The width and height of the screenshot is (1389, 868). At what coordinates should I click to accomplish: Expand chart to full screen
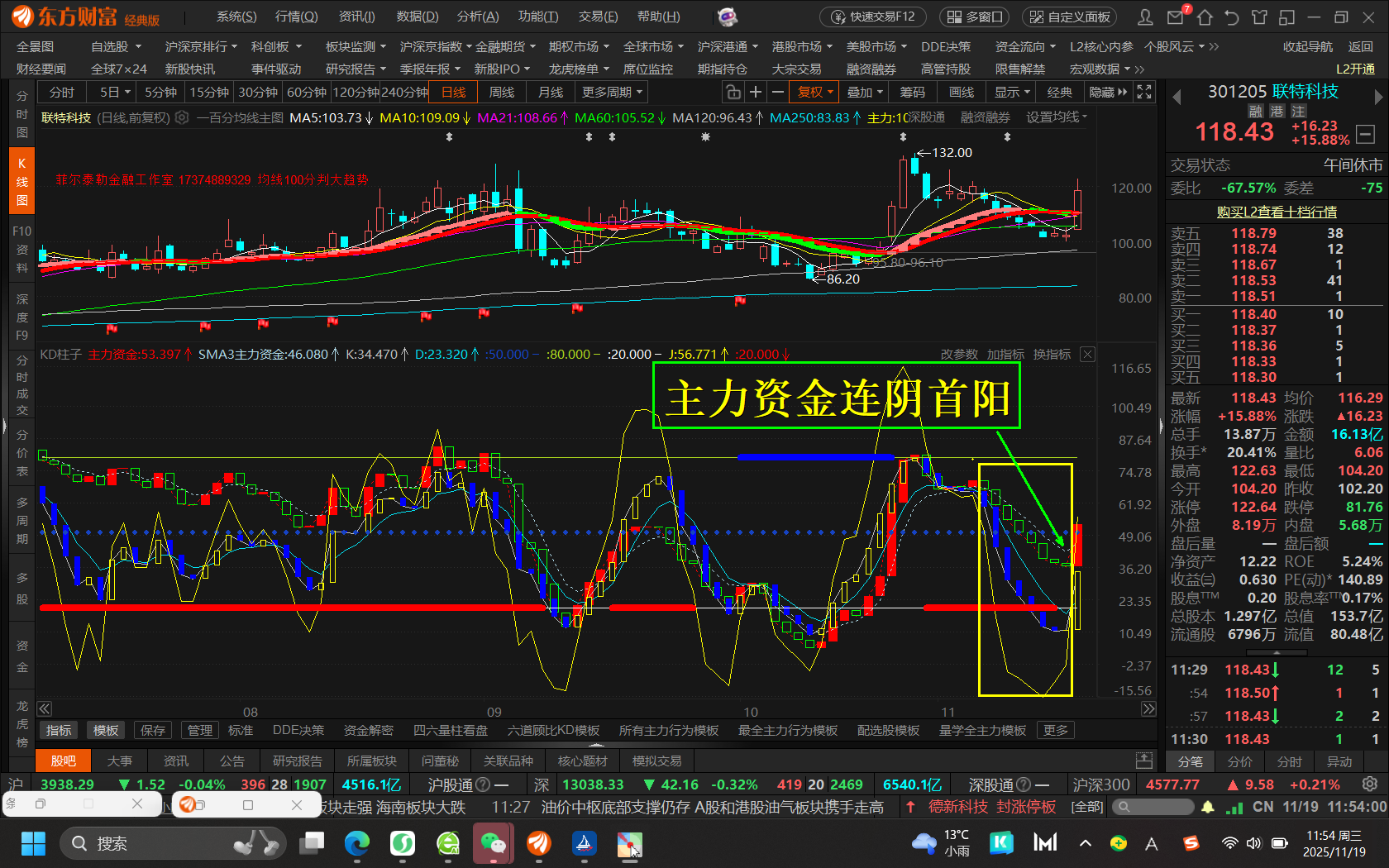tap(1144, 92)
